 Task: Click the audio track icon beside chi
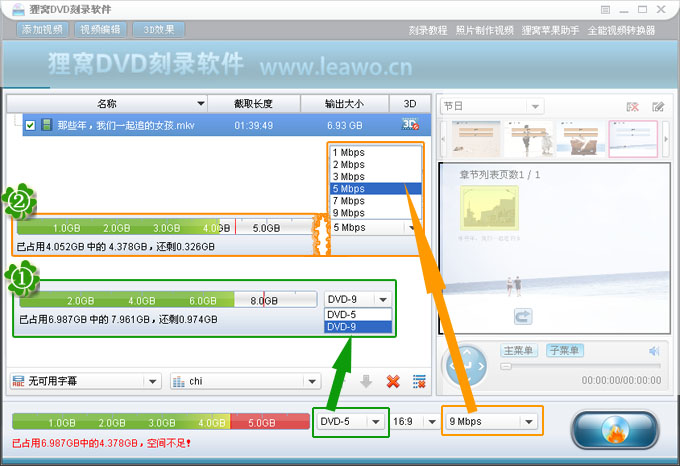pyautogui.click(x=179, y=381)
